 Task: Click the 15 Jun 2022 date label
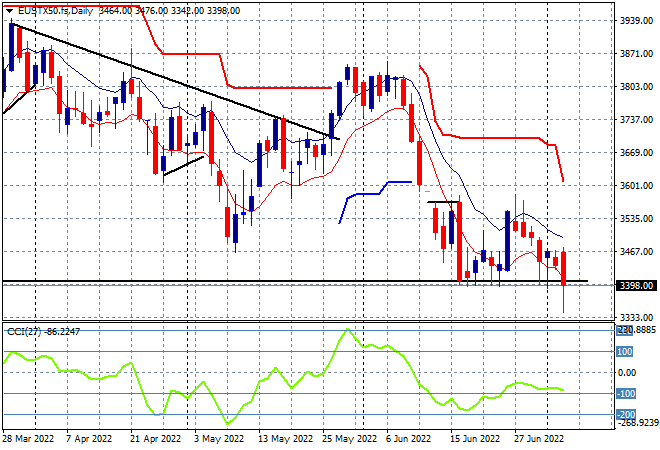pos(475,439)
